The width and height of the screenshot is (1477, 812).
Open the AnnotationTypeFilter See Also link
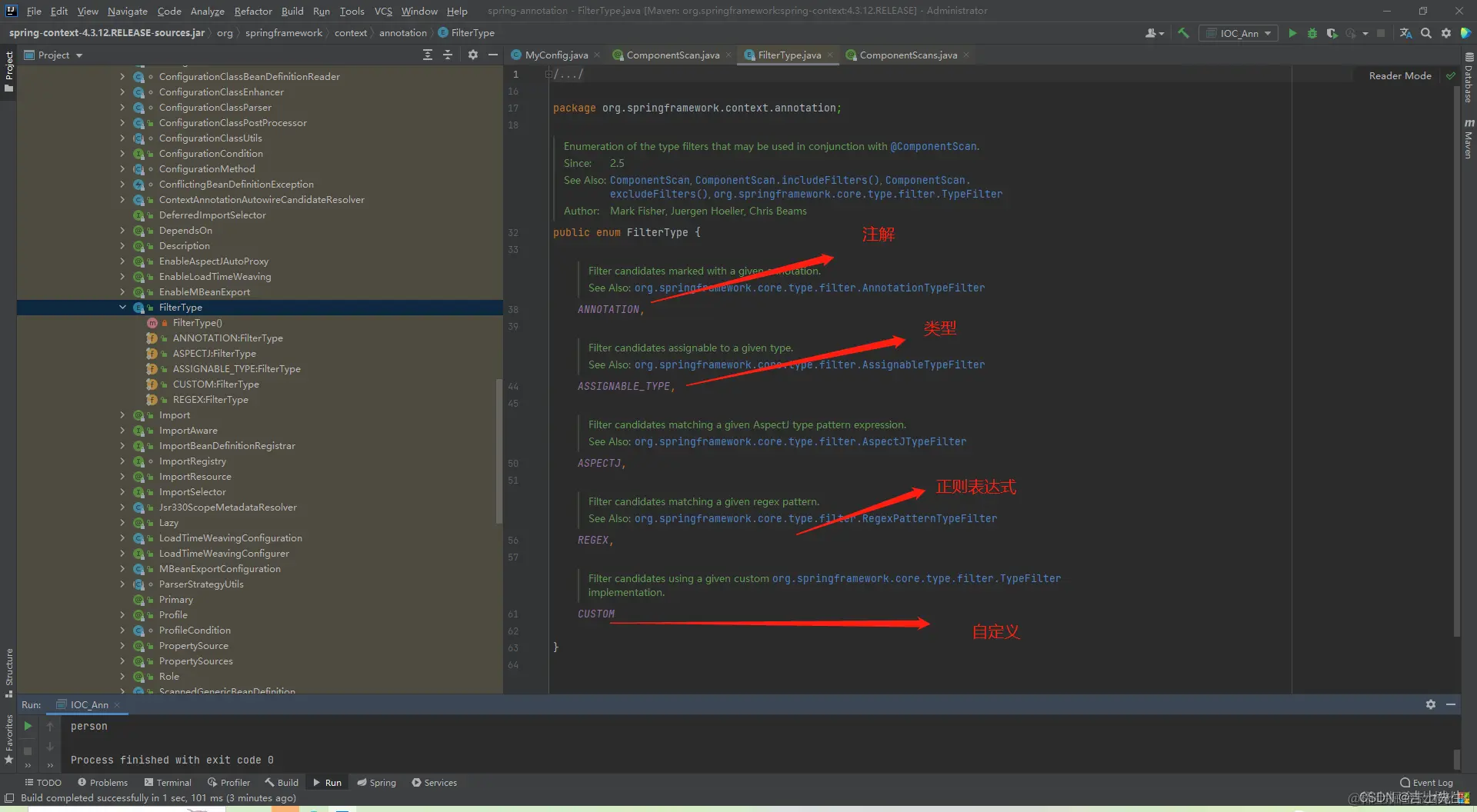pyautogui.click(x=809, y=288)
